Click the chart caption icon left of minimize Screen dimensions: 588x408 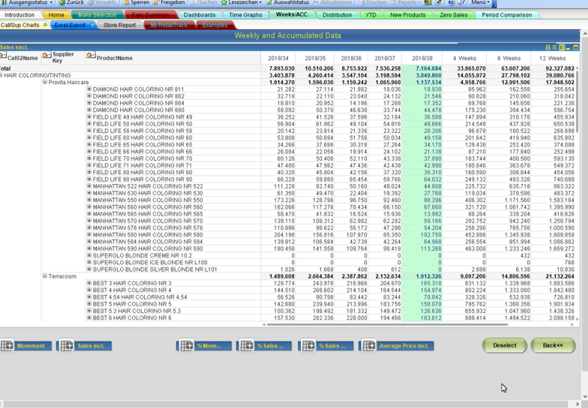pyautogui.click(x=562, y=47)
